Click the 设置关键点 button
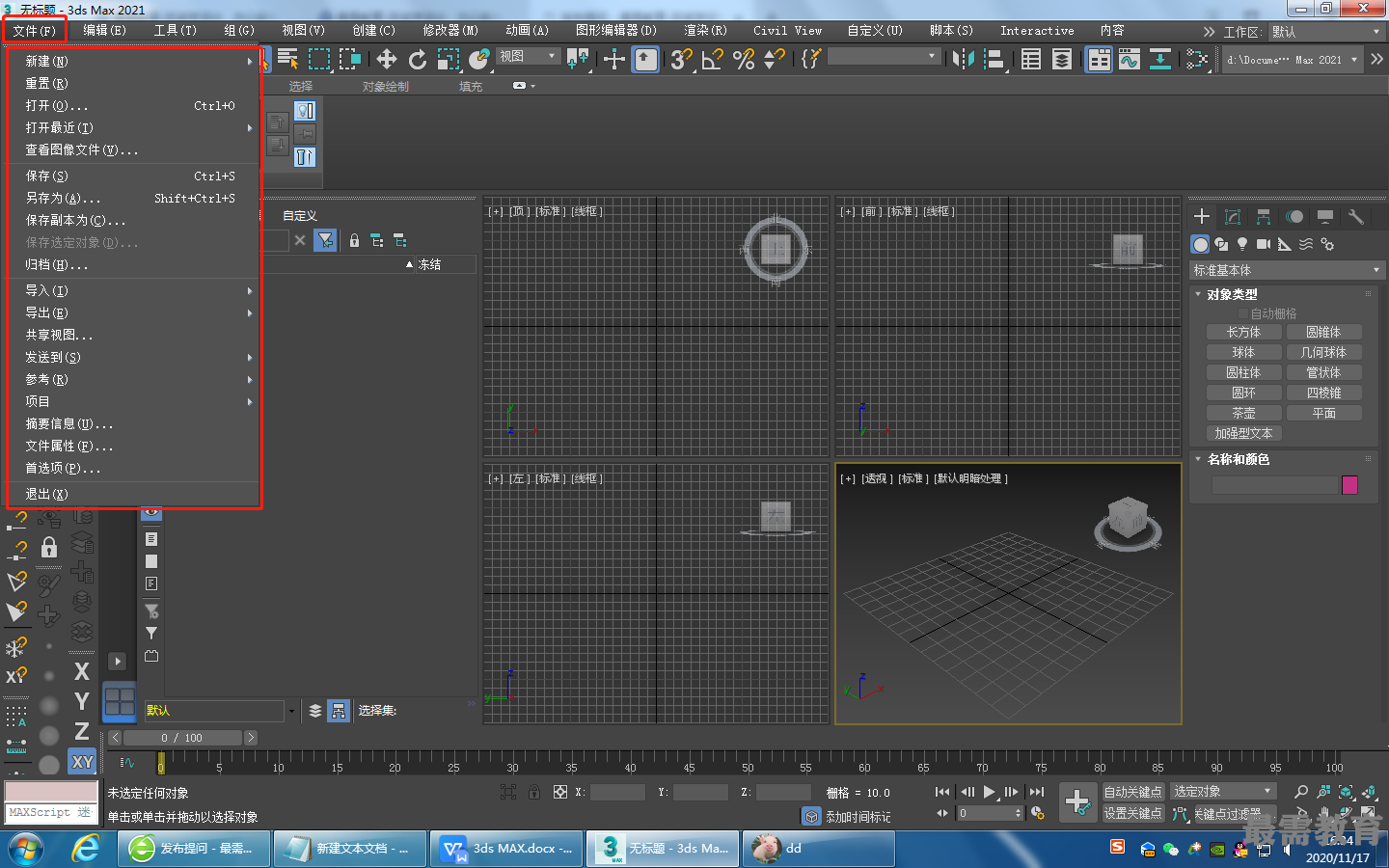The width and height of the screenshot is (1389, 868). point(1132,813)
